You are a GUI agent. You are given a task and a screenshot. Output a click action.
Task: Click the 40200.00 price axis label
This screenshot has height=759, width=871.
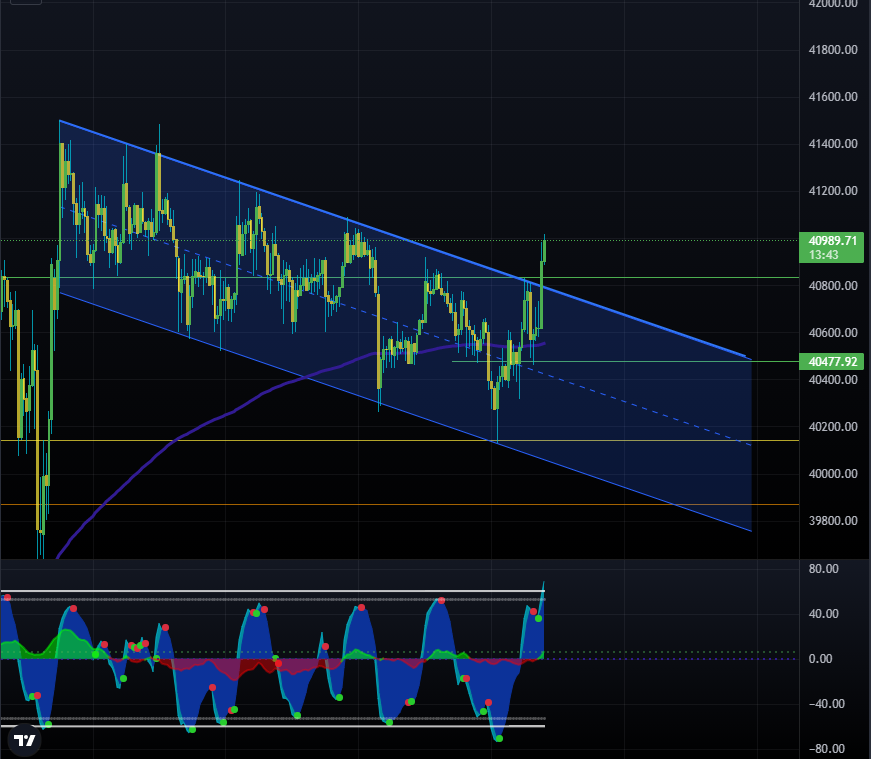(833, 427)
